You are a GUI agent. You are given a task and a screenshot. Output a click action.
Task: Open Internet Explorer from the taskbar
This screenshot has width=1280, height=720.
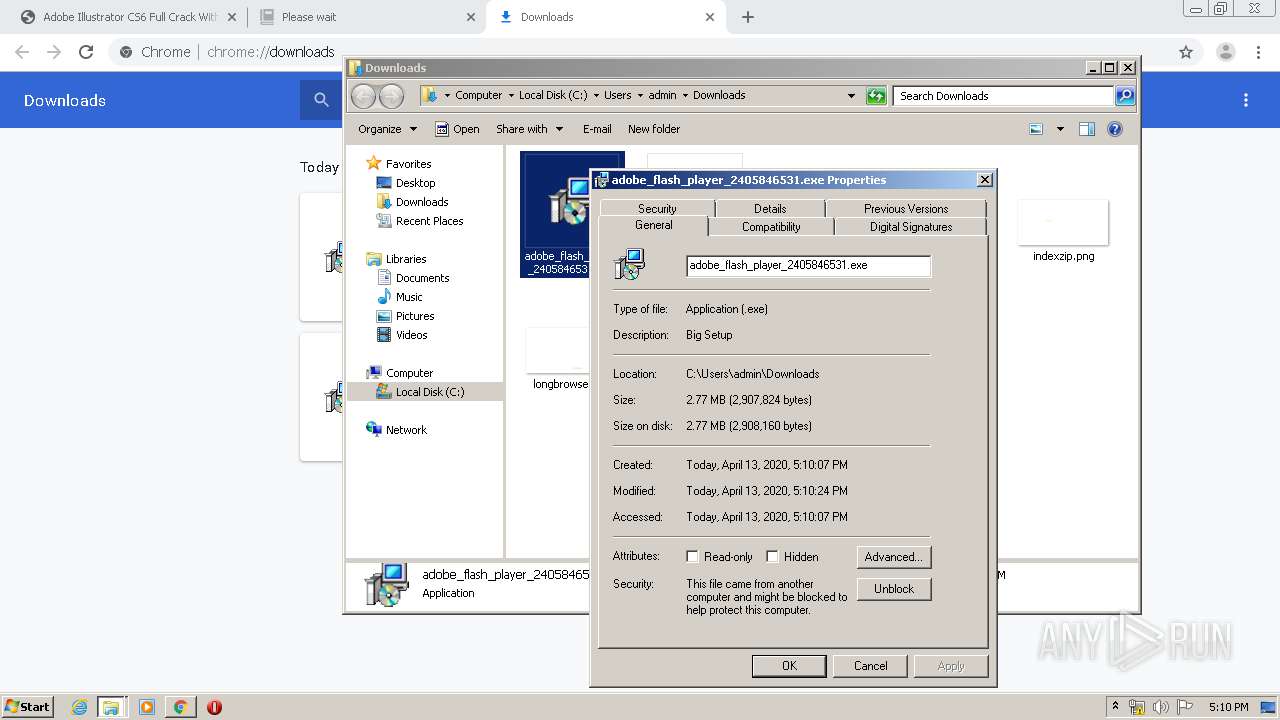click(x=79, y=707)
